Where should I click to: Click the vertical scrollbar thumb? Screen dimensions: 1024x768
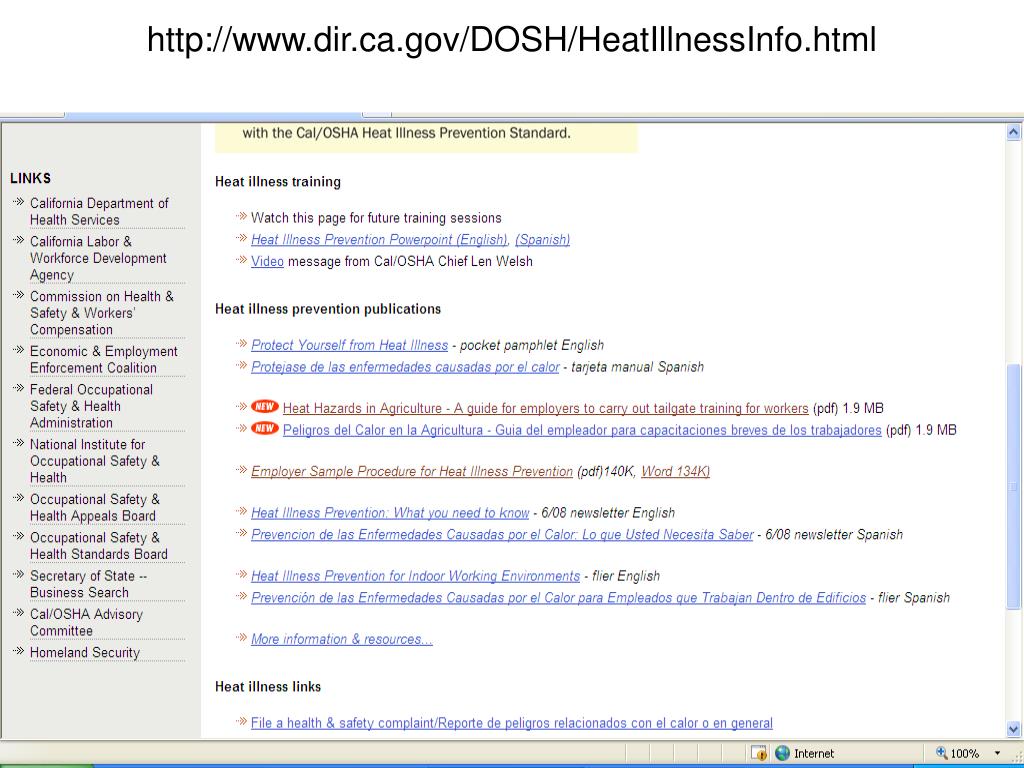tap(1013, 487)
